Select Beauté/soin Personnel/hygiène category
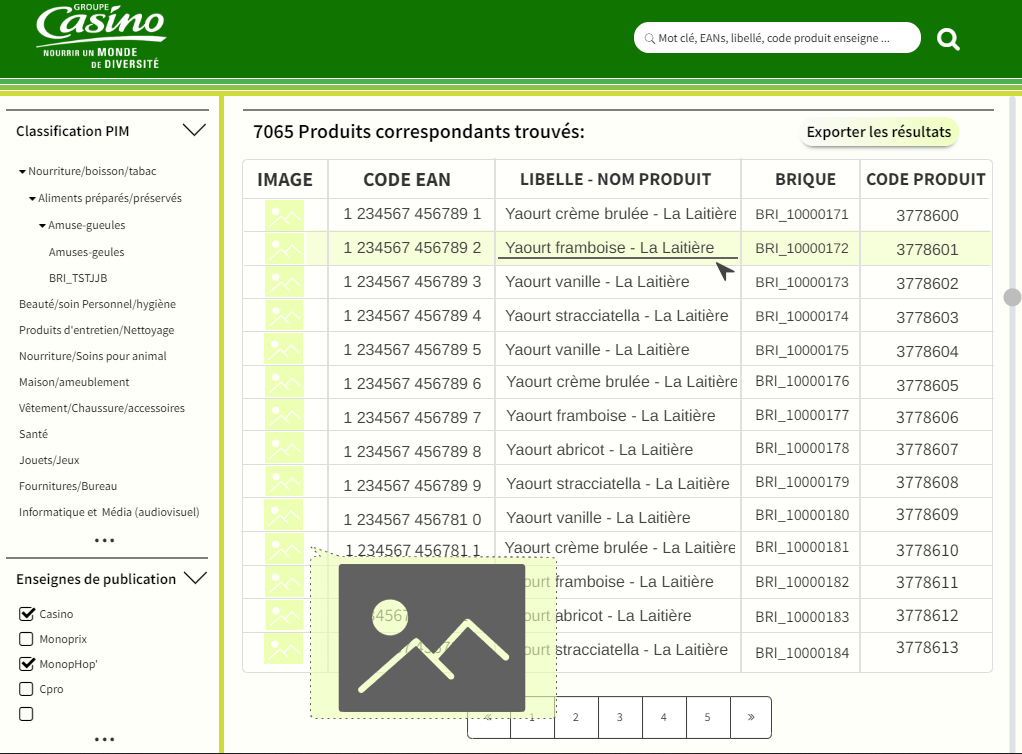This screenshot has width=1022, height=754. [x=97, y=304]
